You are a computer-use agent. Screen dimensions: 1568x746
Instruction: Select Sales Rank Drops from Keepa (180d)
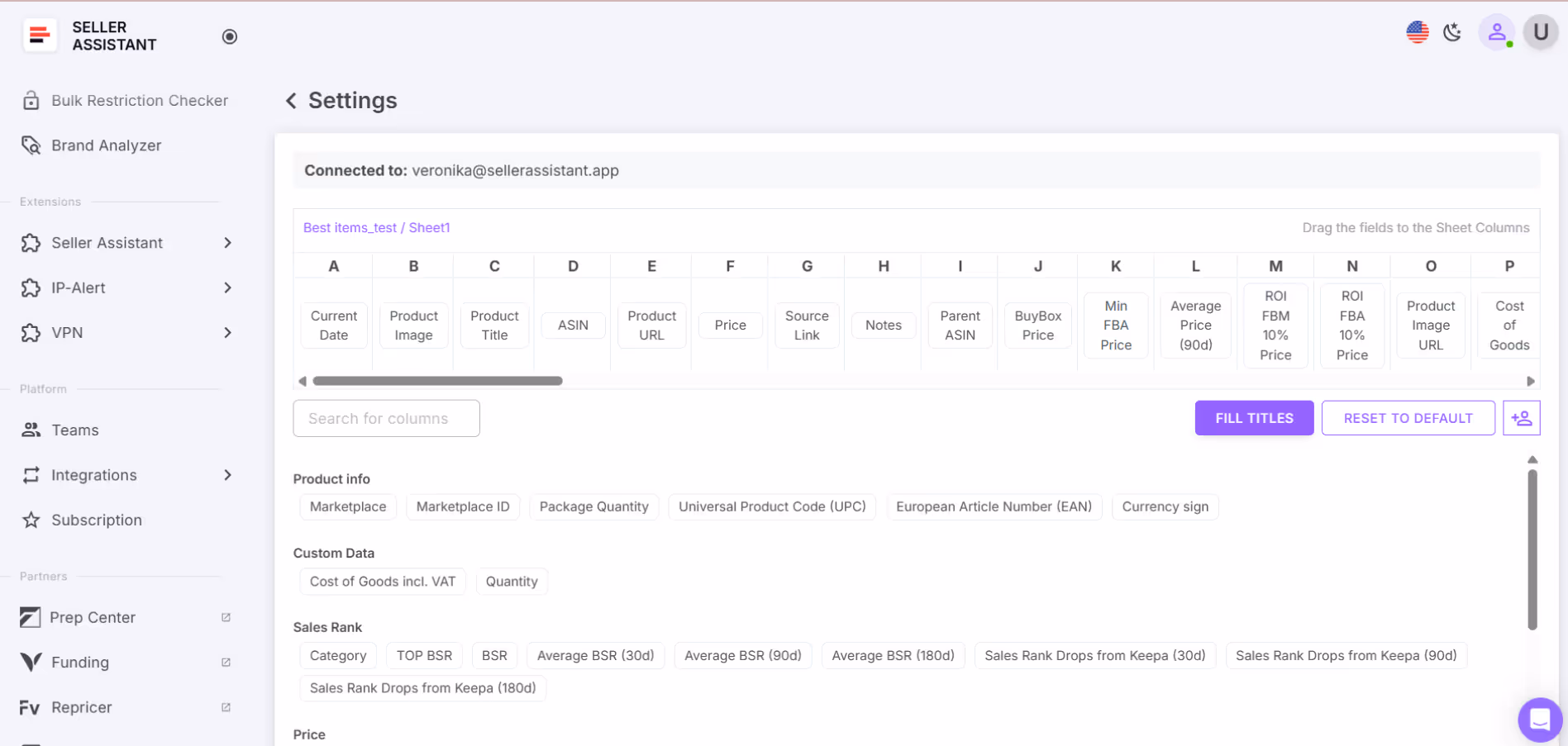pos(422,688)
